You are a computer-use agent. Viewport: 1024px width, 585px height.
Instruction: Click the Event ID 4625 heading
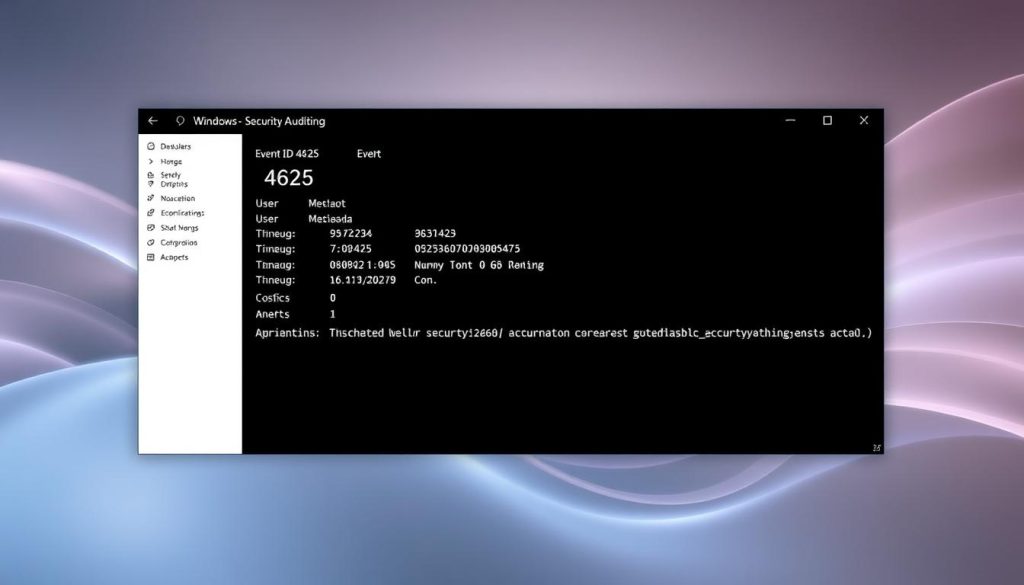coord(289,153)
